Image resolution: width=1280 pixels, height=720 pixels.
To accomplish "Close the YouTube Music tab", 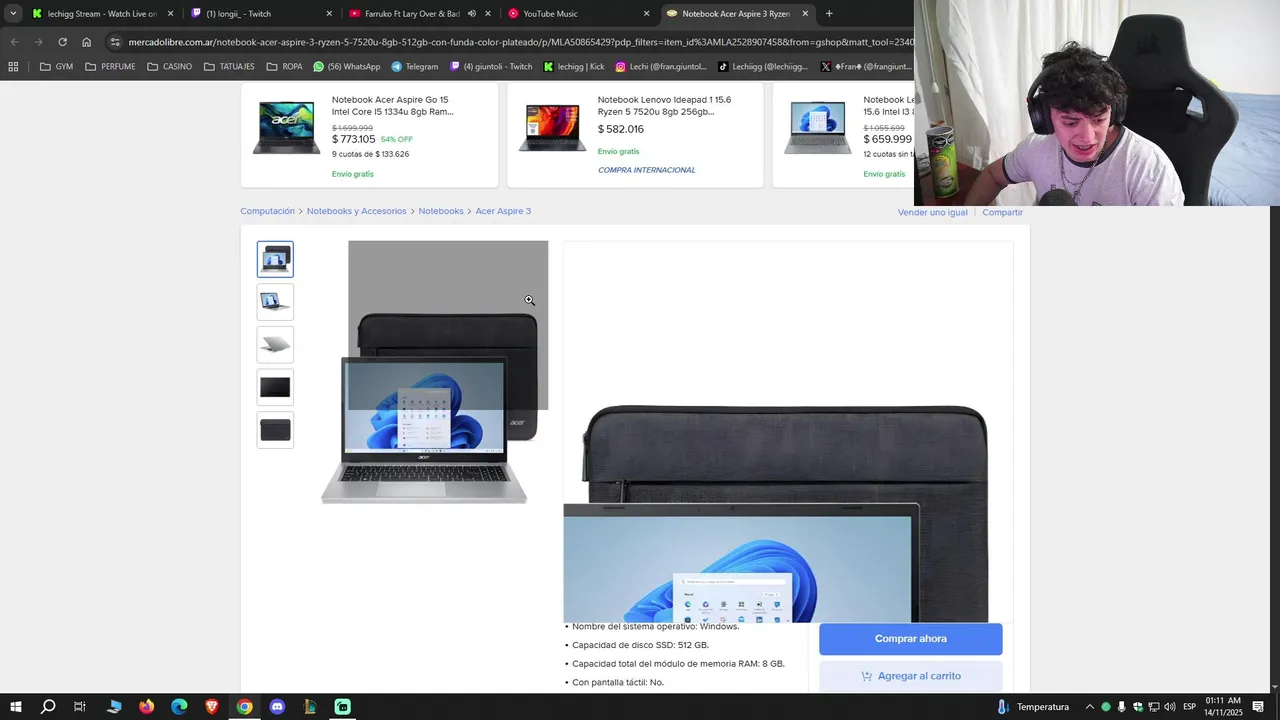I will pyautogui.click(x=646, y=14).
